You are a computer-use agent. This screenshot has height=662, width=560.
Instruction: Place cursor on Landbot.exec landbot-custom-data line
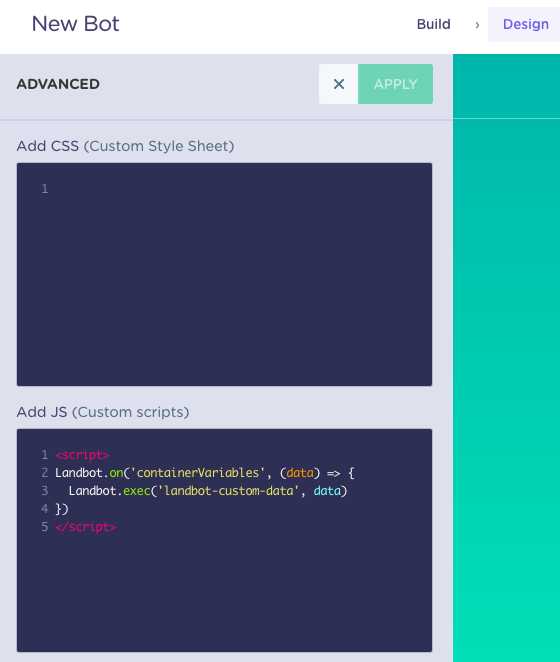(x=208, y=491)
